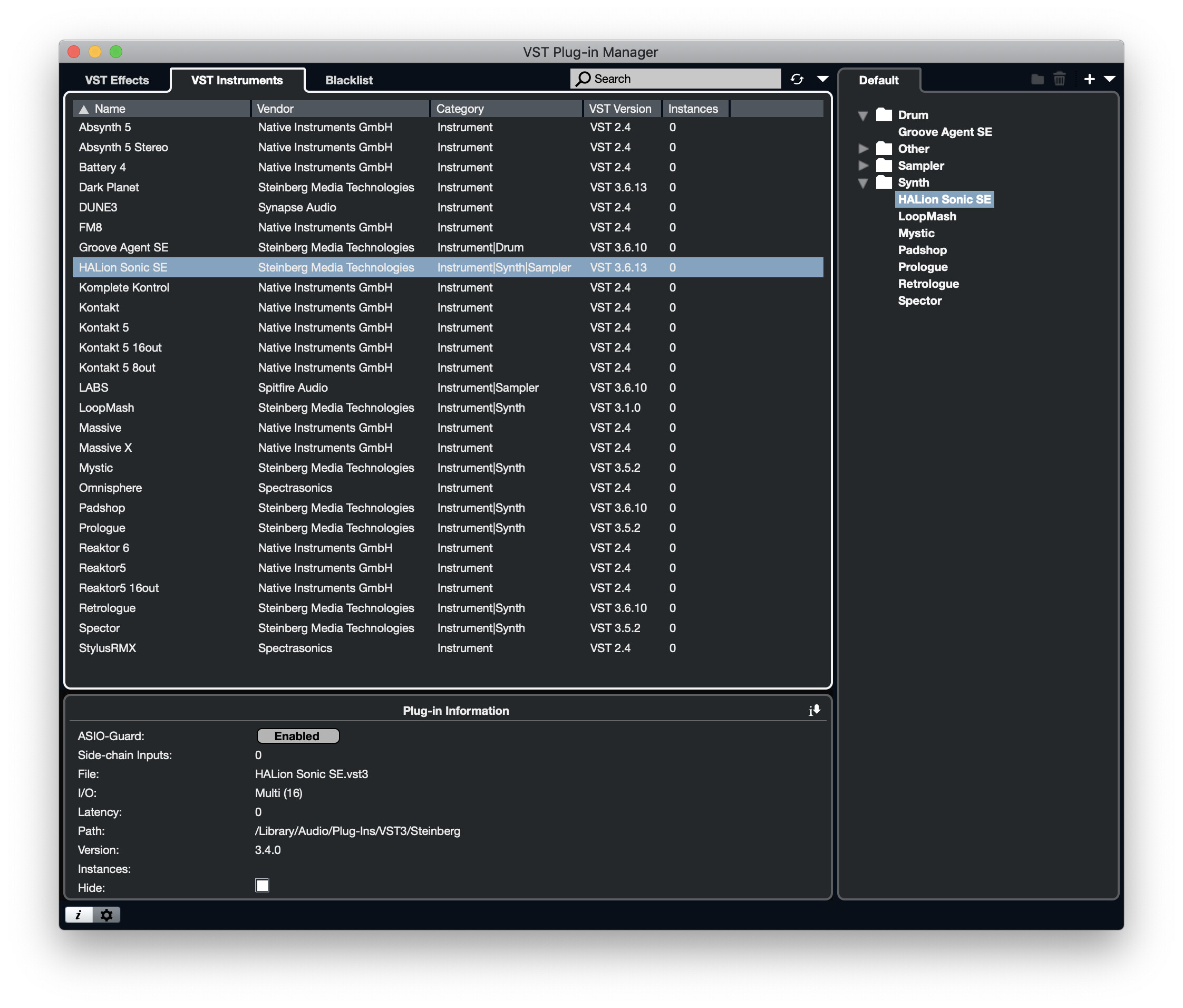The height and width of the screenshot is (1008, 1183).
Task: Select the Other folder icon
Action: click(883, 148)
